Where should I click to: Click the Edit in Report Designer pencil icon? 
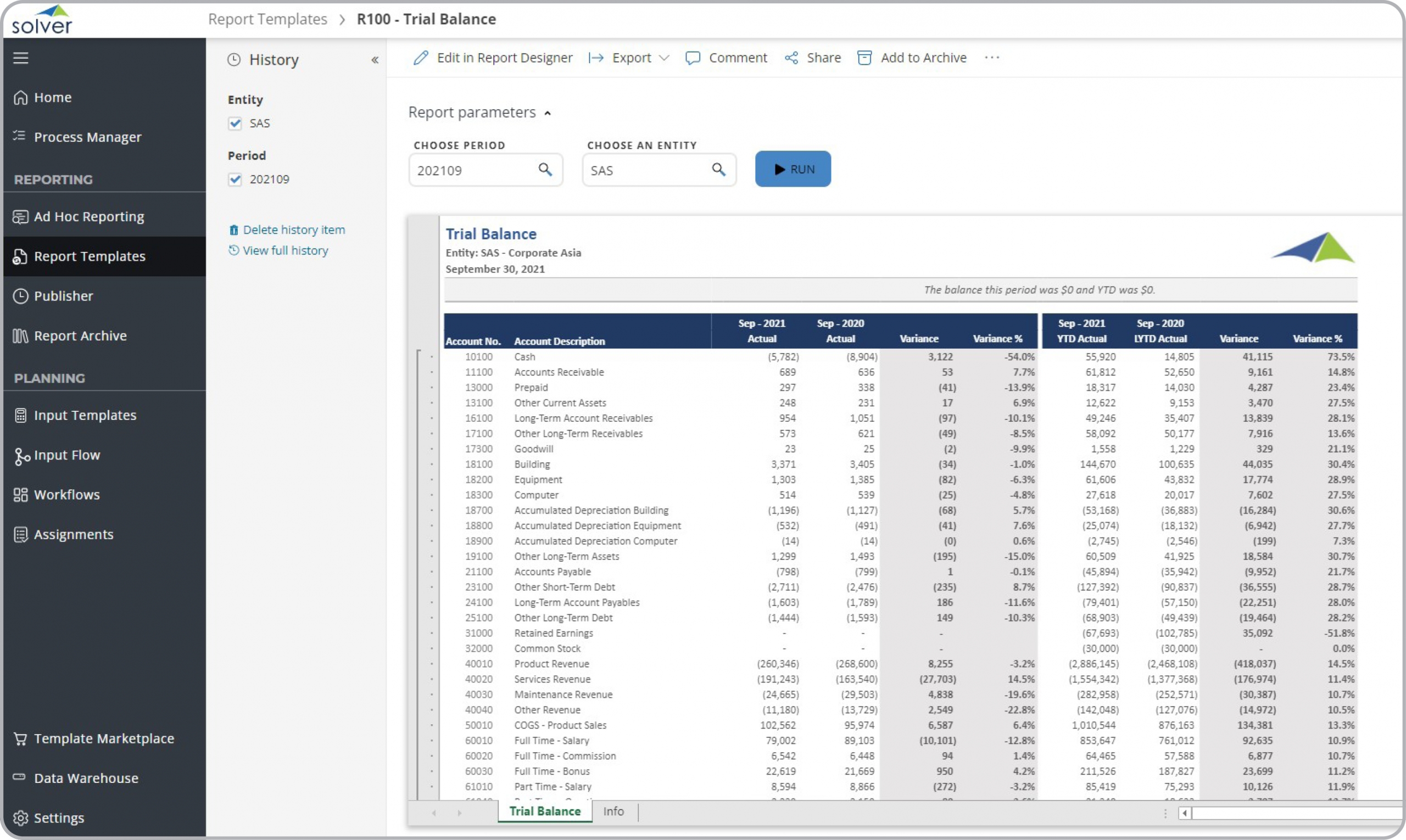(x=421, y=58)
